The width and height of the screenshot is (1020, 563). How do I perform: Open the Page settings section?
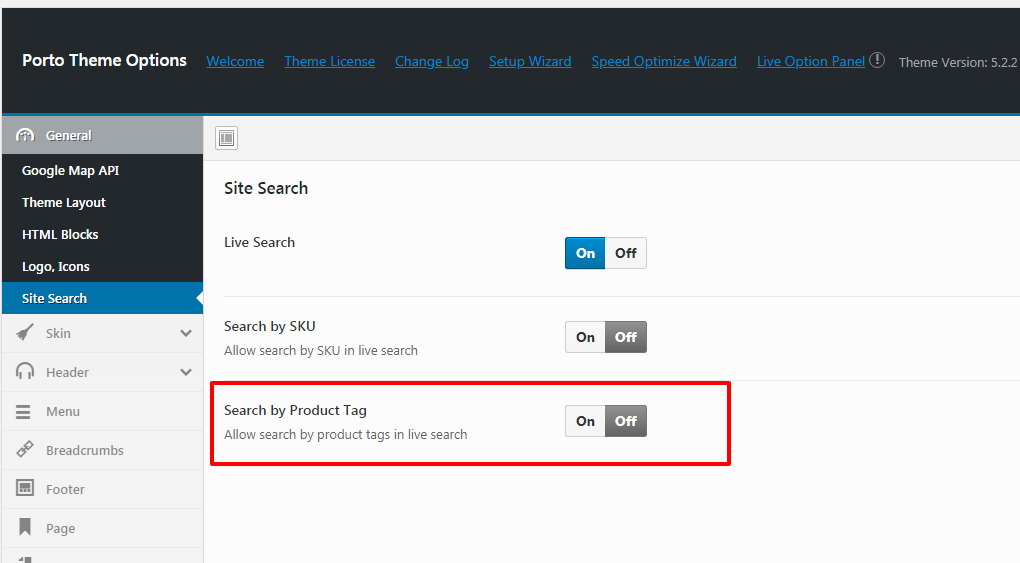pyautogui.click(x=103, y=529)
